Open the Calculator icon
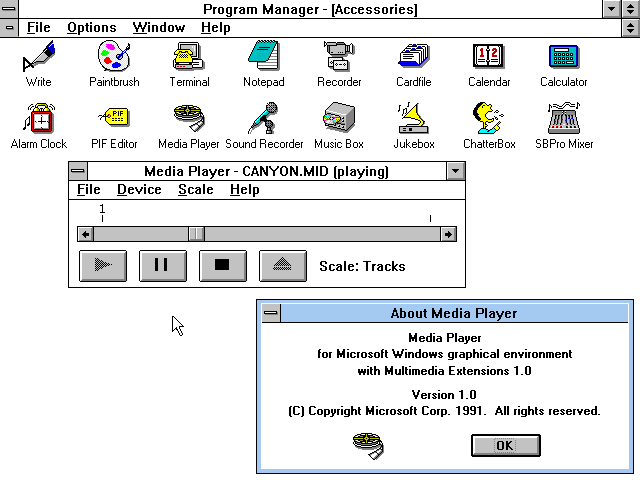Image resolution: width=640 pixels, height=480 pixels. (x=564, y=56)
